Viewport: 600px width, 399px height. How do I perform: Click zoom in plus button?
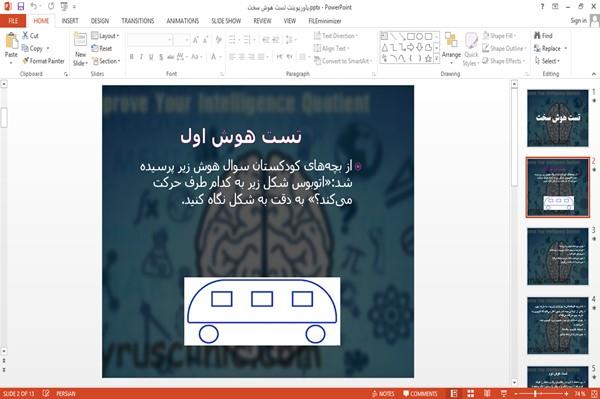[566, 394]
